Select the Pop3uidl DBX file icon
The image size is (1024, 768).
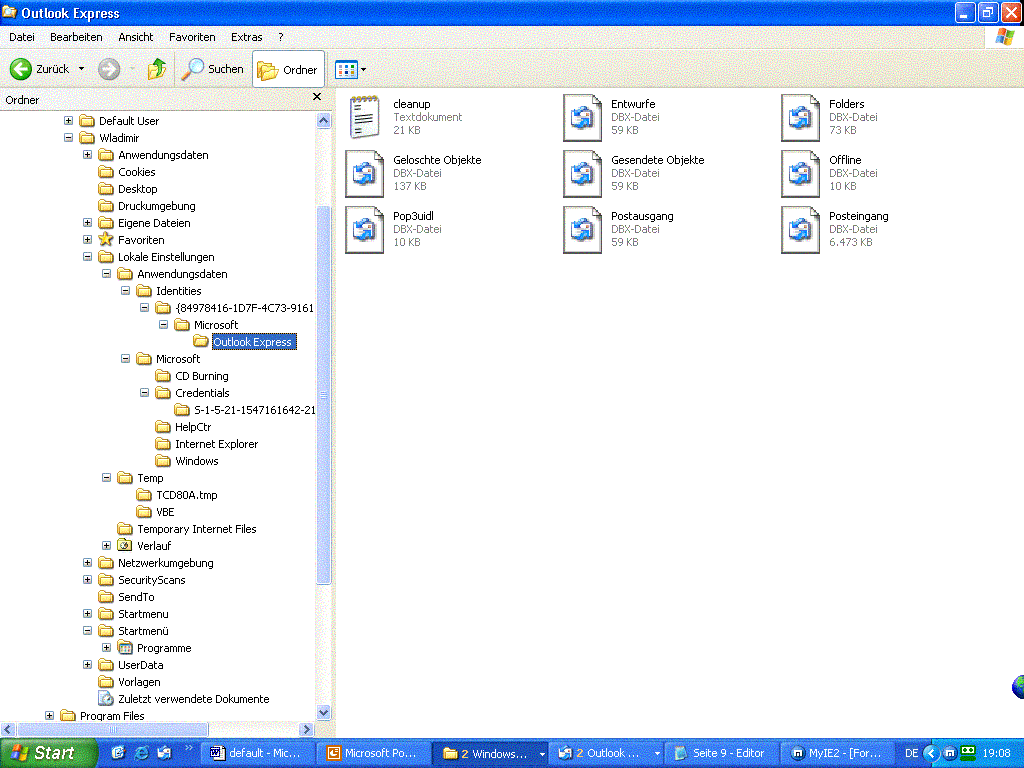coord(364,230)
